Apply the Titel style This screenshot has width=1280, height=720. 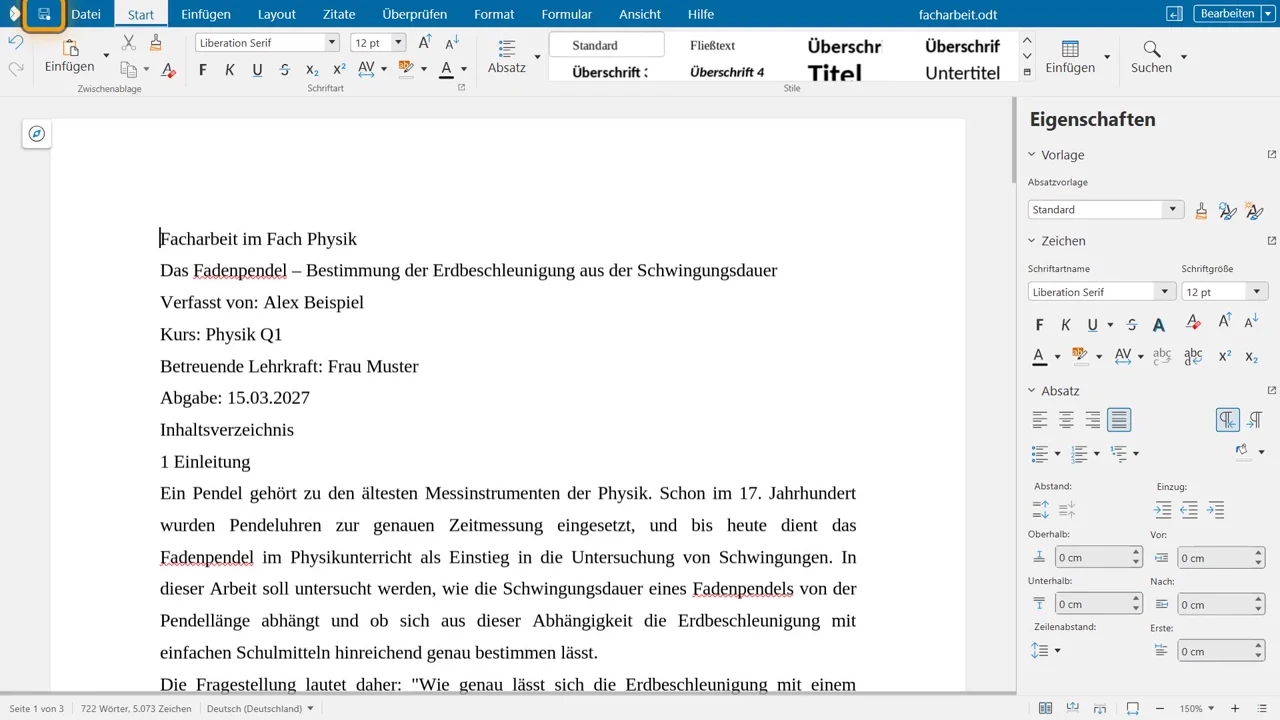[835, 73]
